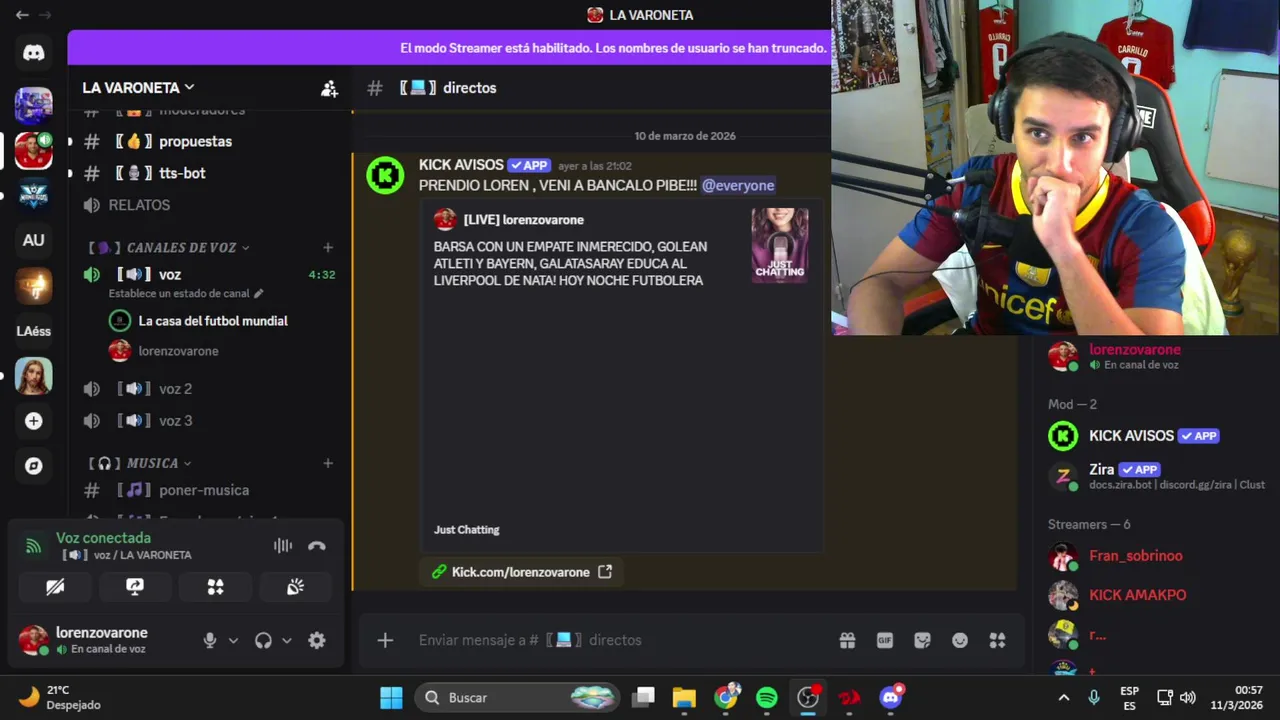Start an activity button in voice panel

tap(215, 587)
